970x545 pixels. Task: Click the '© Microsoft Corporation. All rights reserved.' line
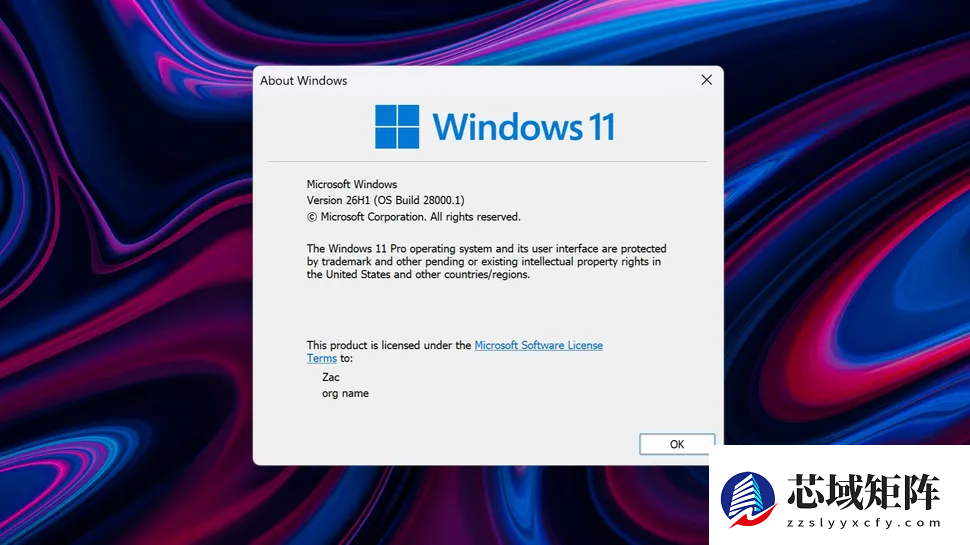(414, 217)
